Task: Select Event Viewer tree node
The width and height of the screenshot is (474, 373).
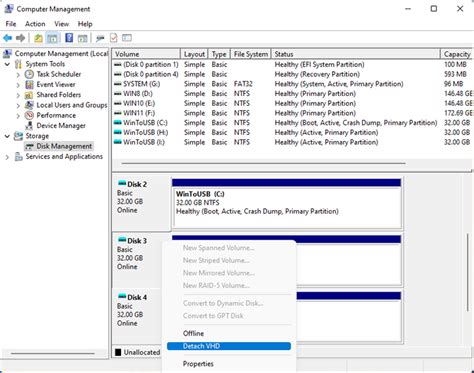Action: [56, 84]
